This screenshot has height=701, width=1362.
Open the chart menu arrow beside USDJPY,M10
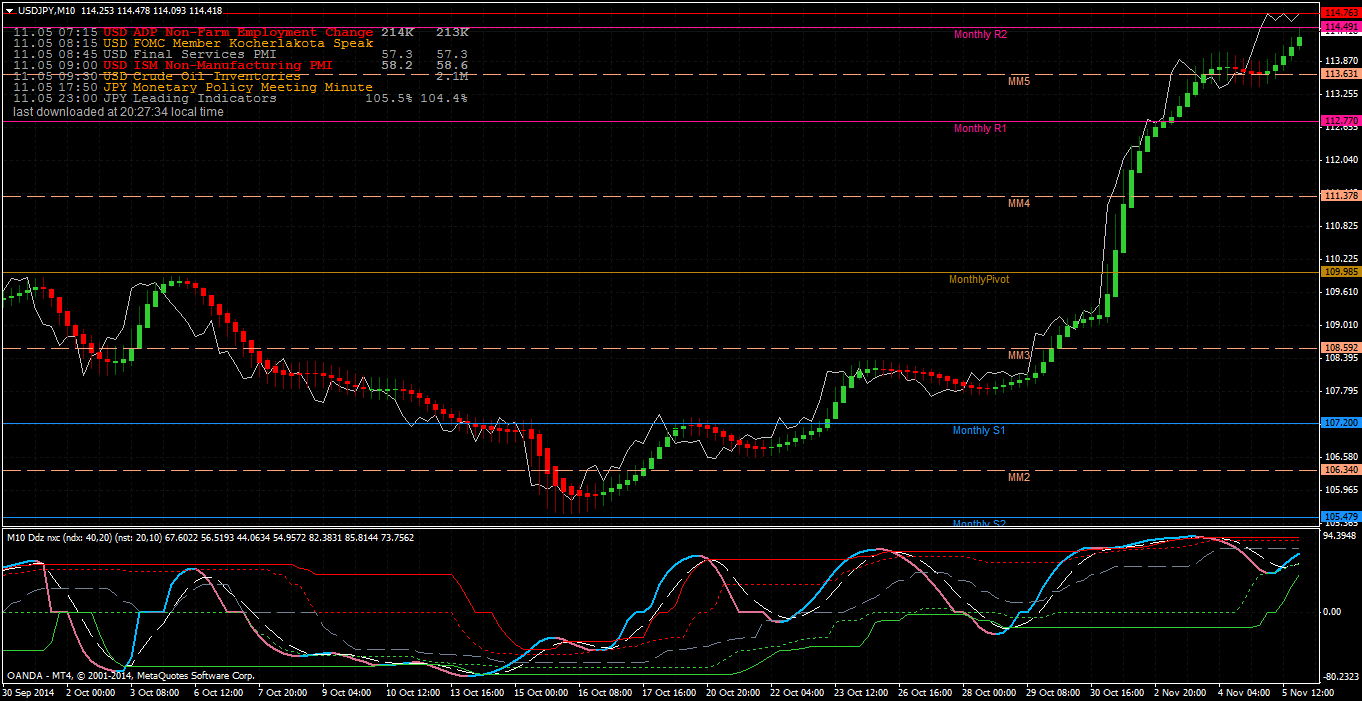pos(9,10)
